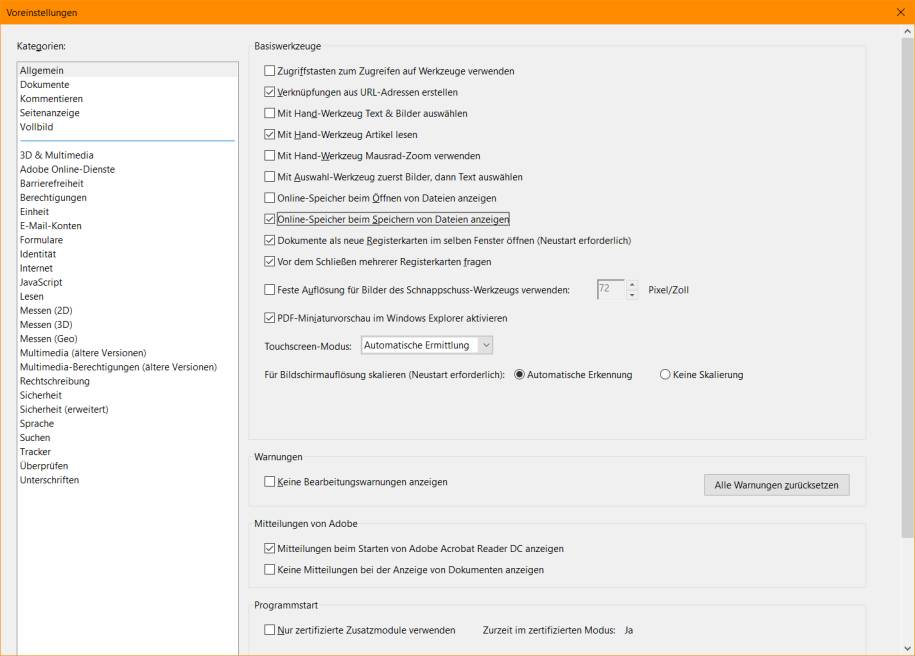Viewport: 915px width, 656px height.
Task: Check "Mit Hand-Werkzeug Text & Bilder auswählen"
Action: coord(268,113)
